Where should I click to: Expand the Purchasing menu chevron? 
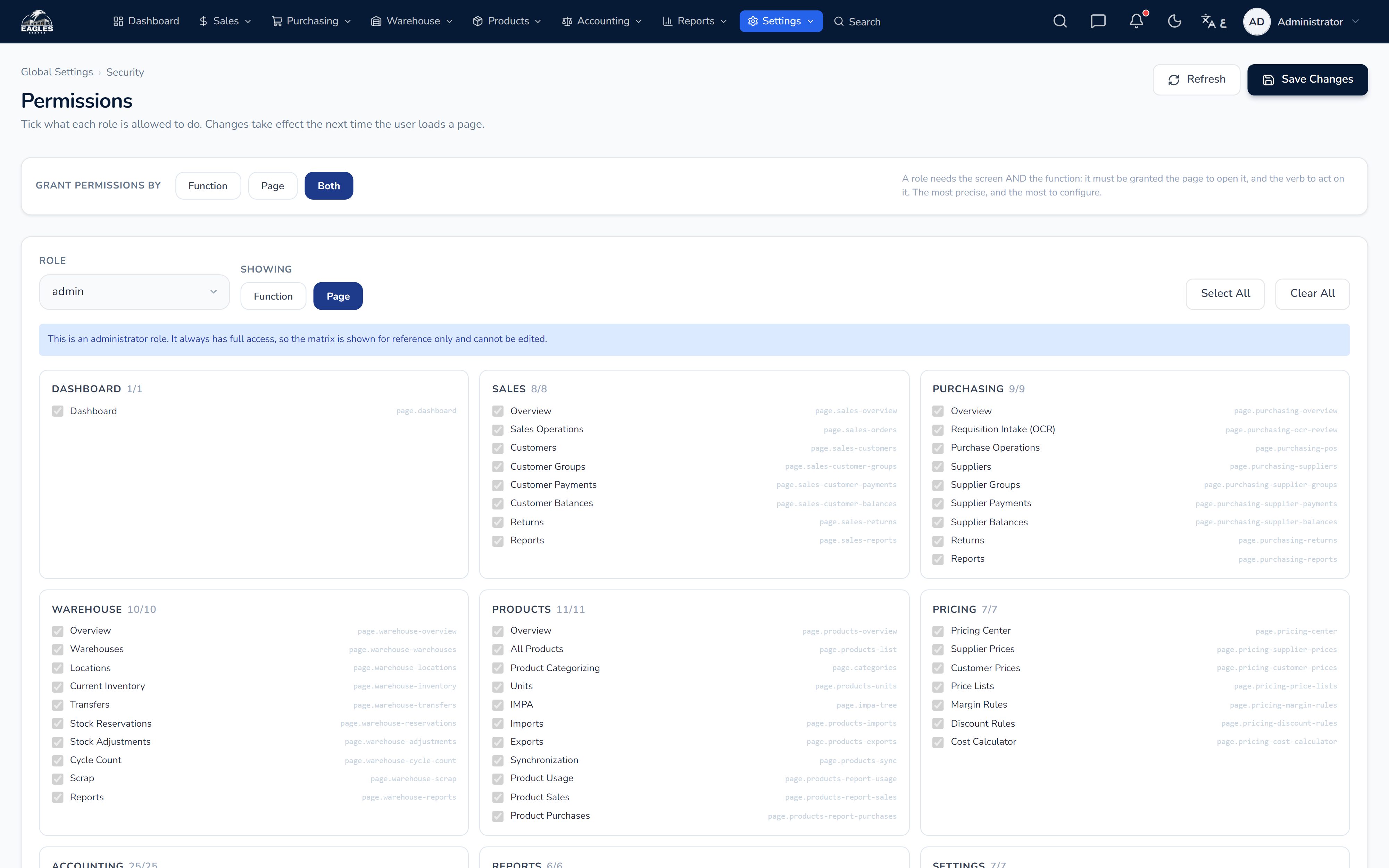coord(348,21)
